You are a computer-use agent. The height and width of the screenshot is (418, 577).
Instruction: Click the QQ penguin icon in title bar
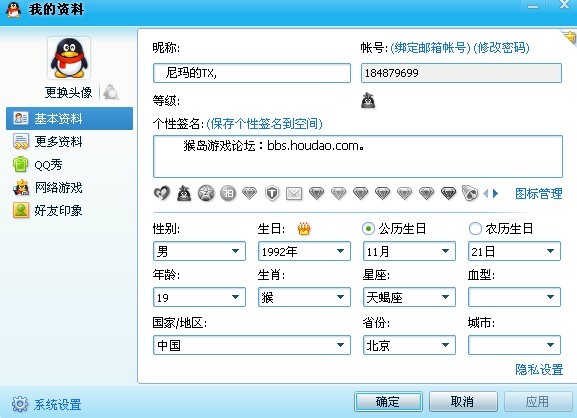[x=14, y=10]
